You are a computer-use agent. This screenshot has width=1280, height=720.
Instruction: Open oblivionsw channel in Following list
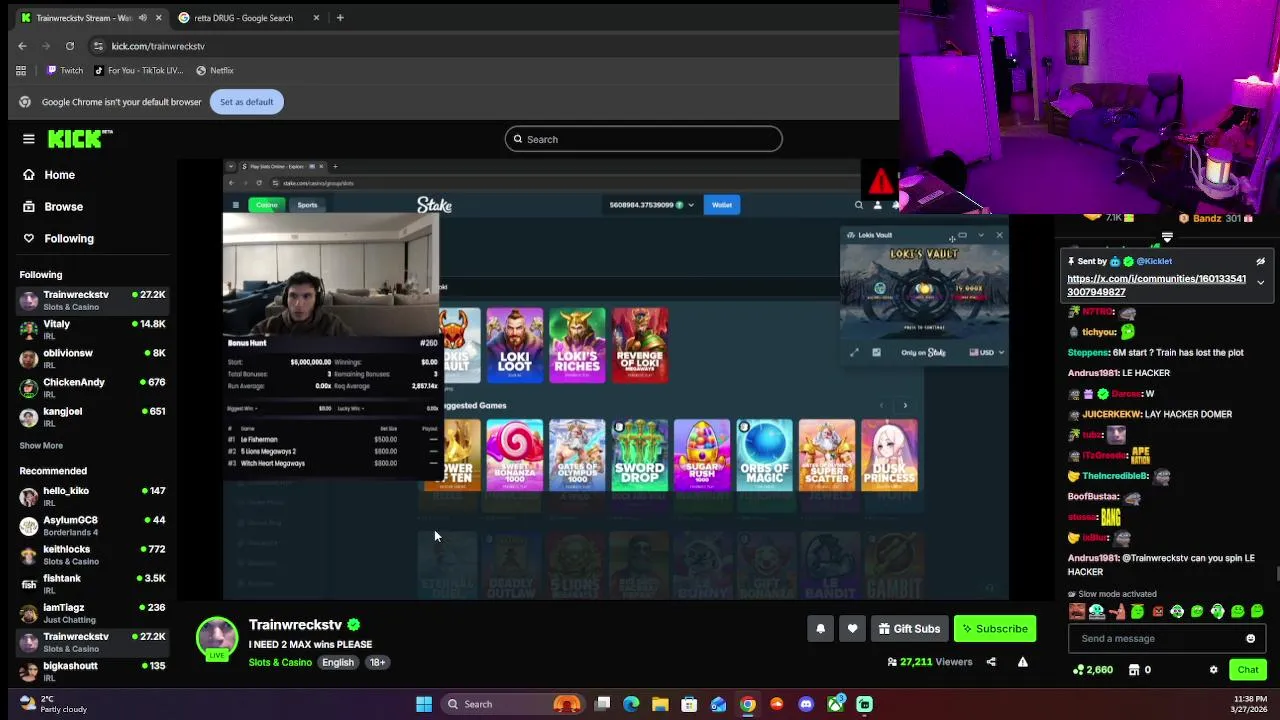pos(92,358)
